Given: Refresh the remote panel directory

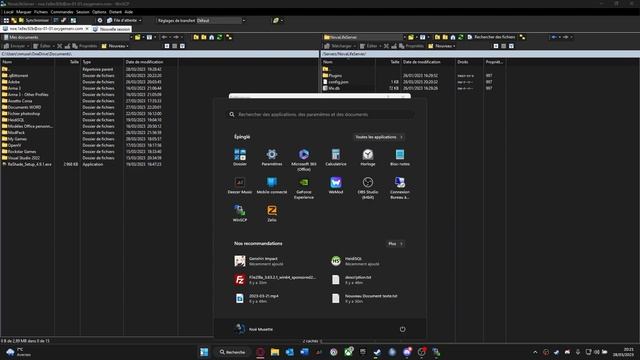Looking at the screenshot, I should [461, 37].
